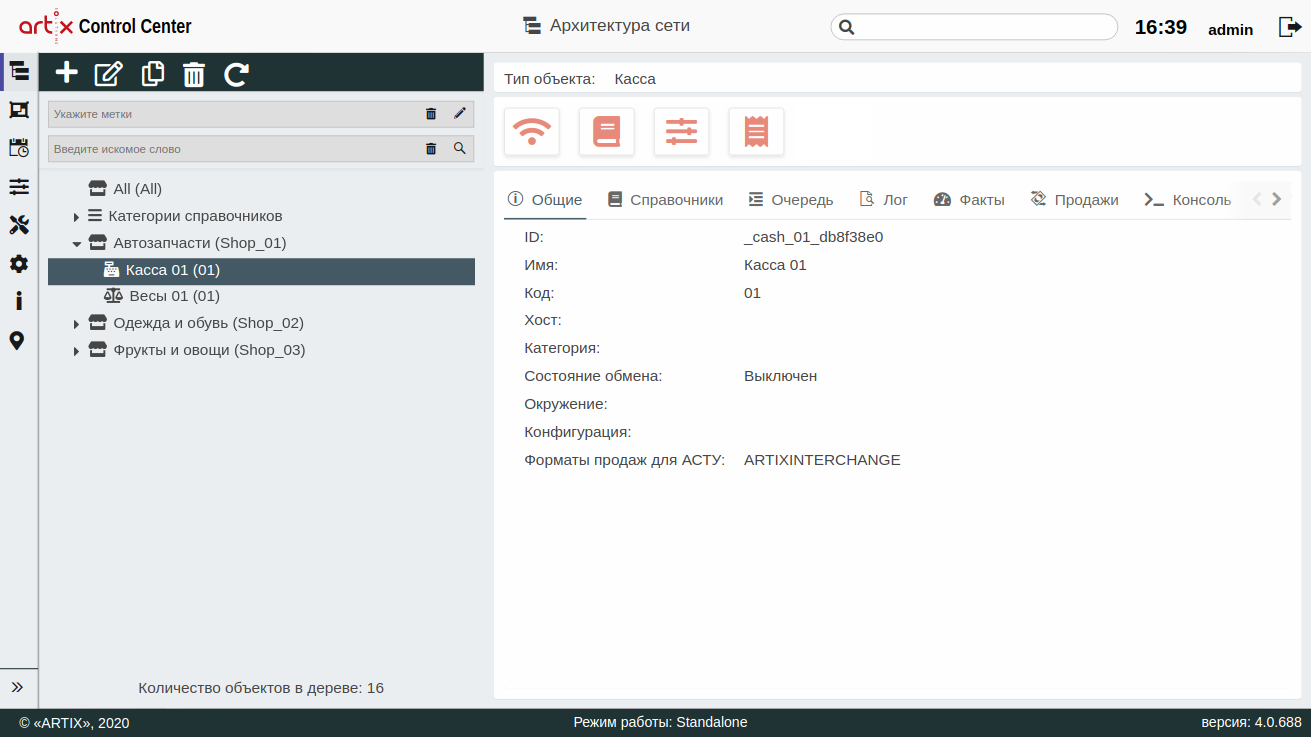Expand 'Категории справочников' tree node

(x=76, y=217)
